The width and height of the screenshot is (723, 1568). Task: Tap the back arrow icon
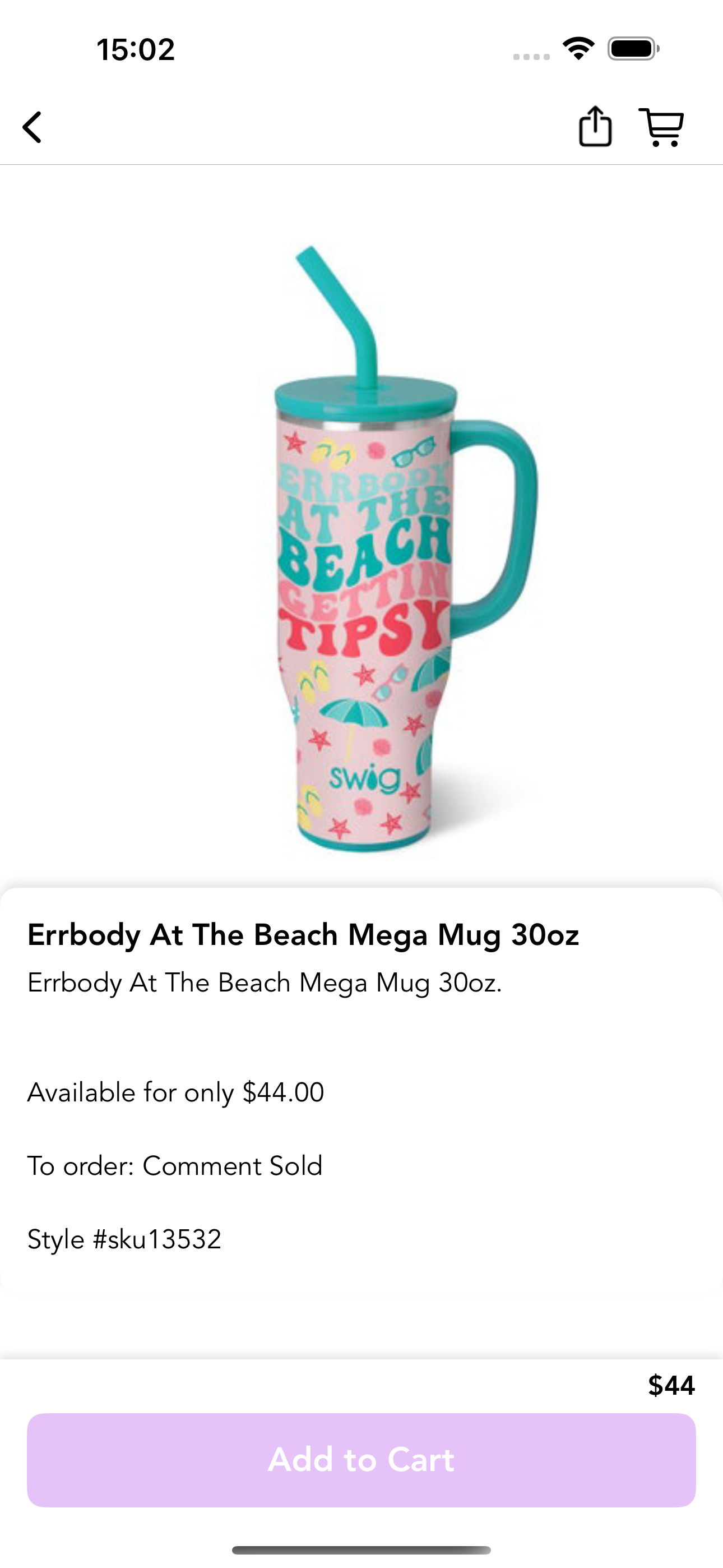33,127
